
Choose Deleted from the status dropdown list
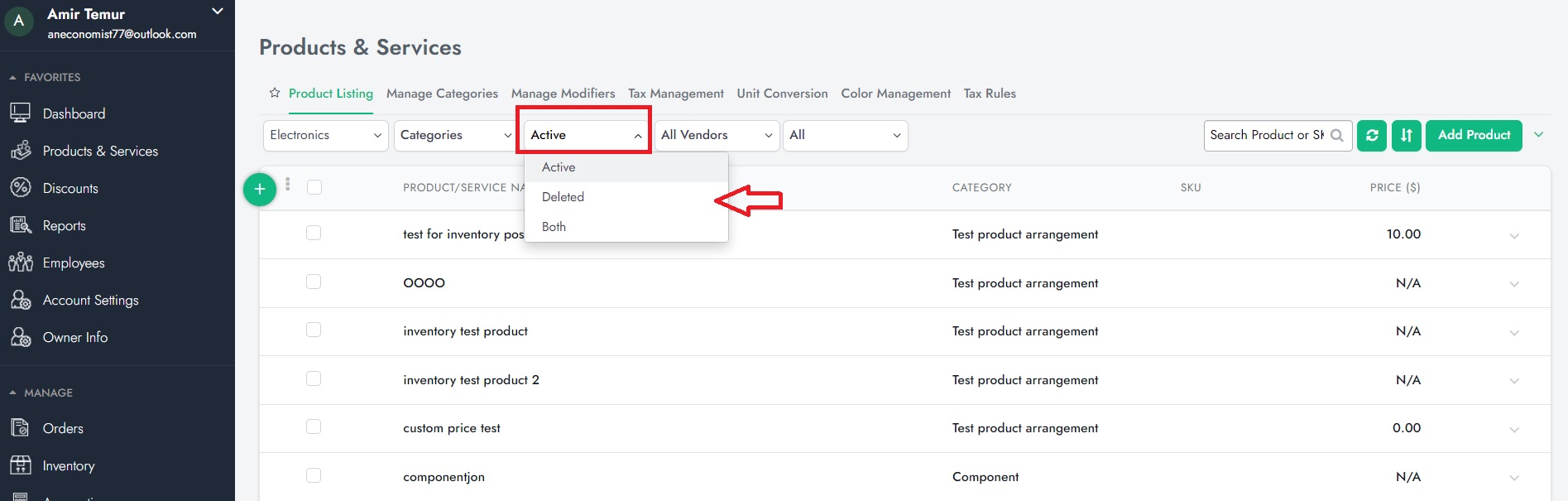click(563, 197)
